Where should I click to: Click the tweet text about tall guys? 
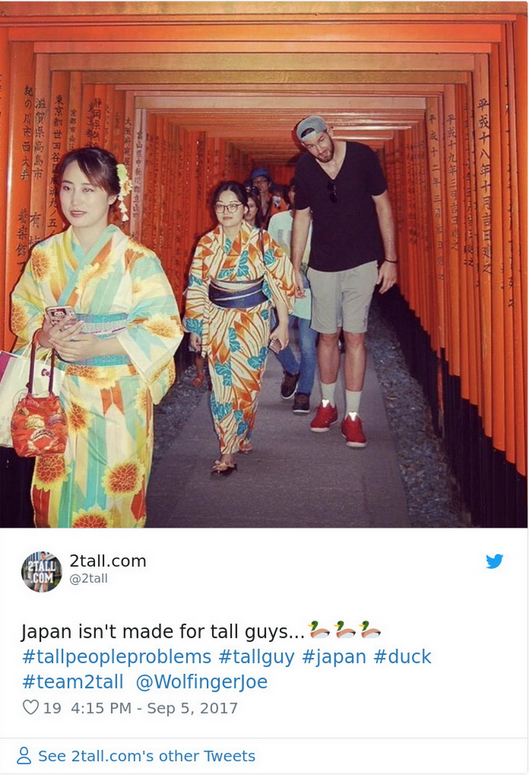[163, 632]
